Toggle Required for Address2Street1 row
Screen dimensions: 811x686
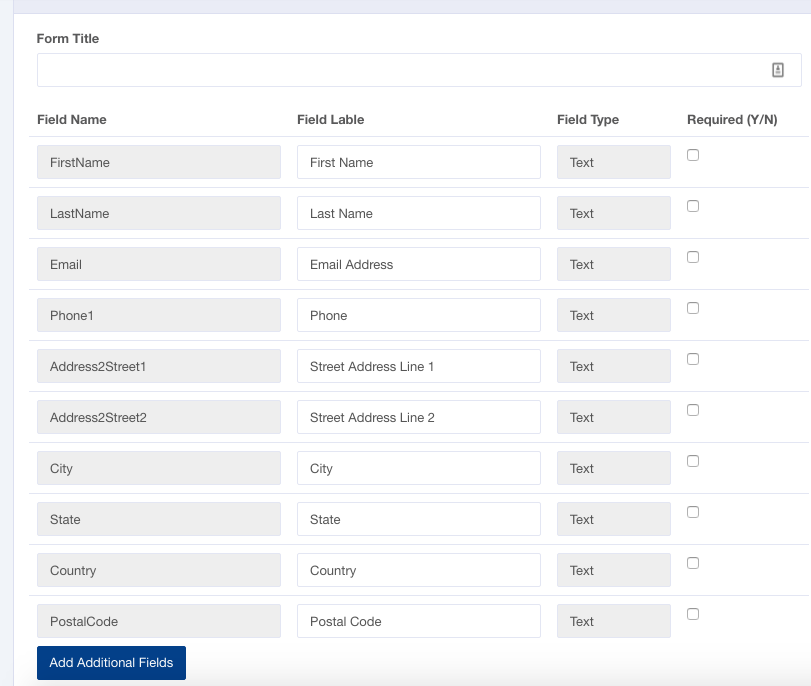tap(693, 359)
